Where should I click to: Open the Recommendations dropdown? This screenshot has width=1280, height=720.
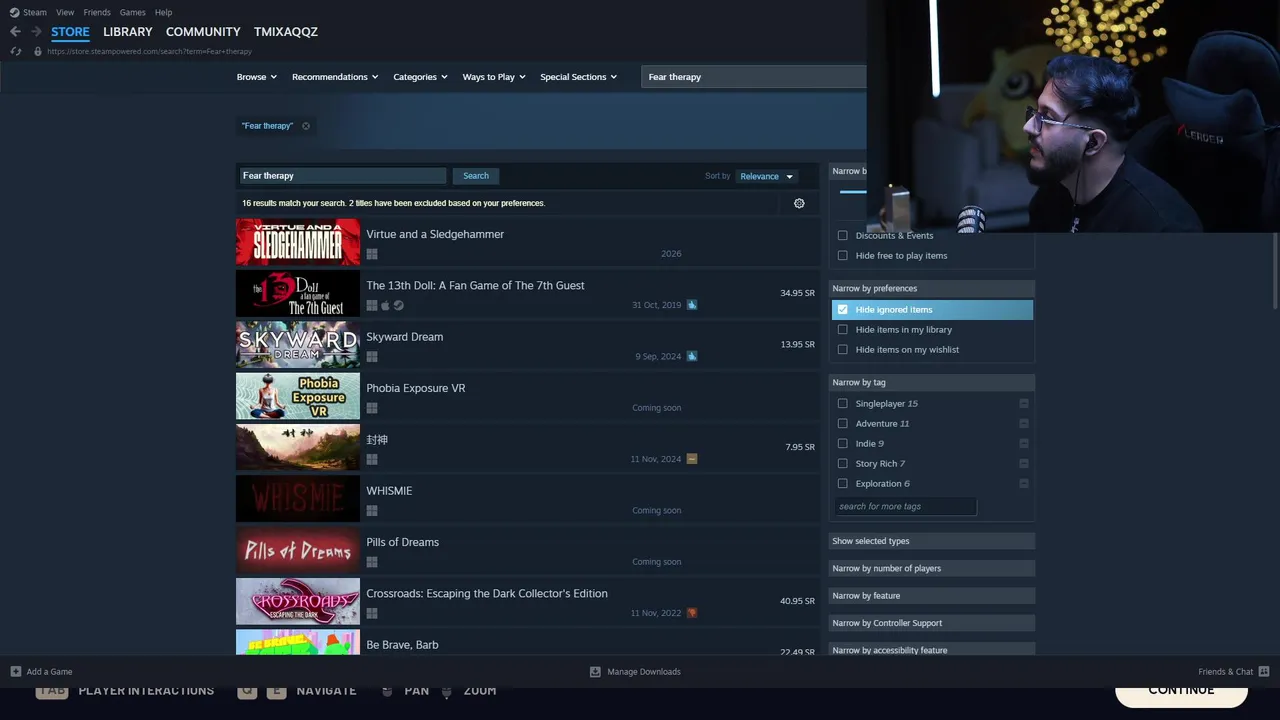(335, 77)
